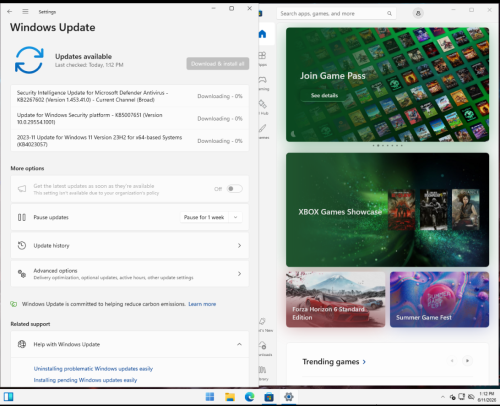Screen dimensions: 500x406
Task: Click the Store profile account icon
Action: pyautogui.click(x=418, y=13)
